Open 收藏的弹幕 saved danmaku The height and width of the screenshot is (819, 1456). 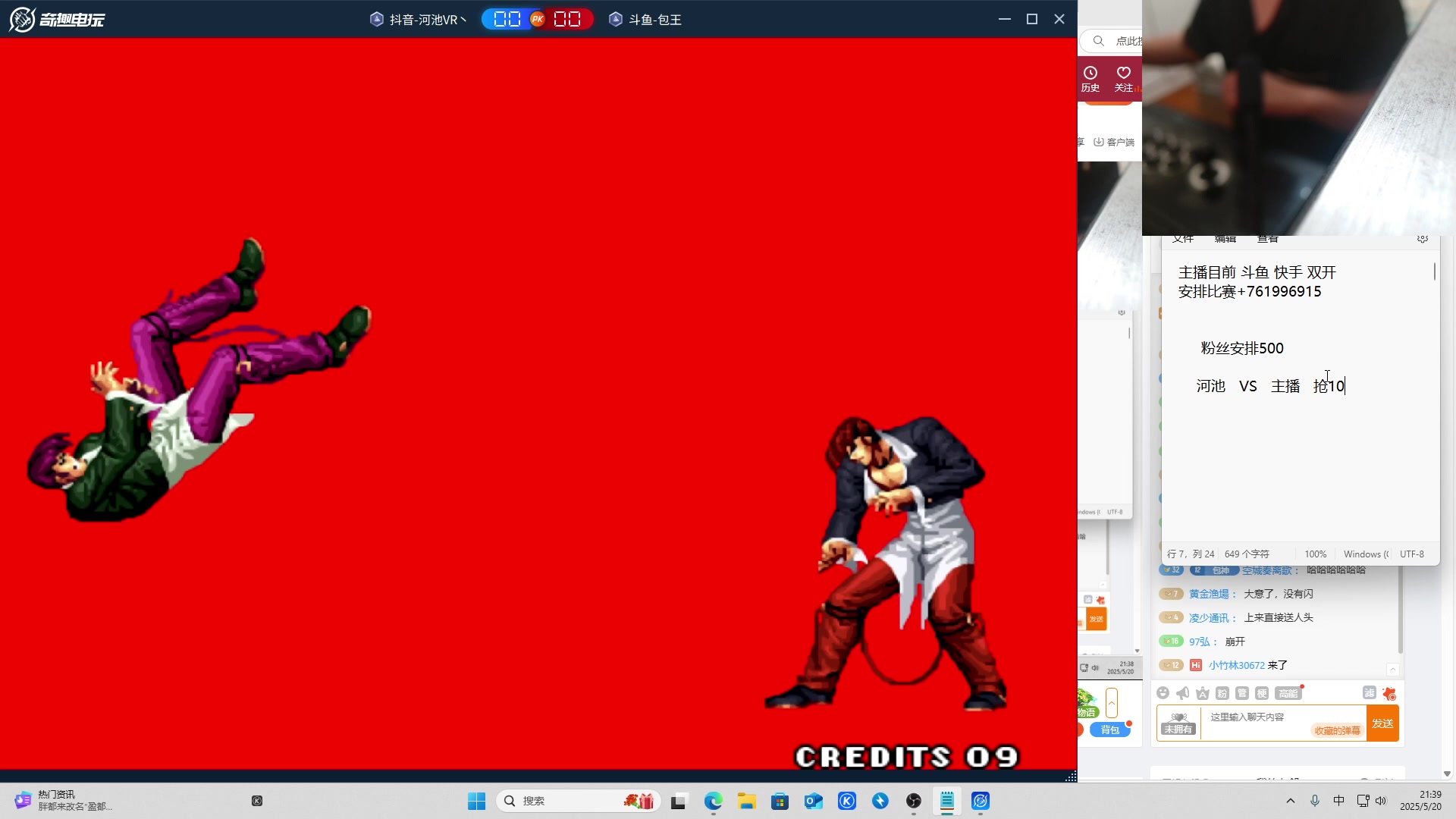pyautogui.click(x=1338, y=730)
